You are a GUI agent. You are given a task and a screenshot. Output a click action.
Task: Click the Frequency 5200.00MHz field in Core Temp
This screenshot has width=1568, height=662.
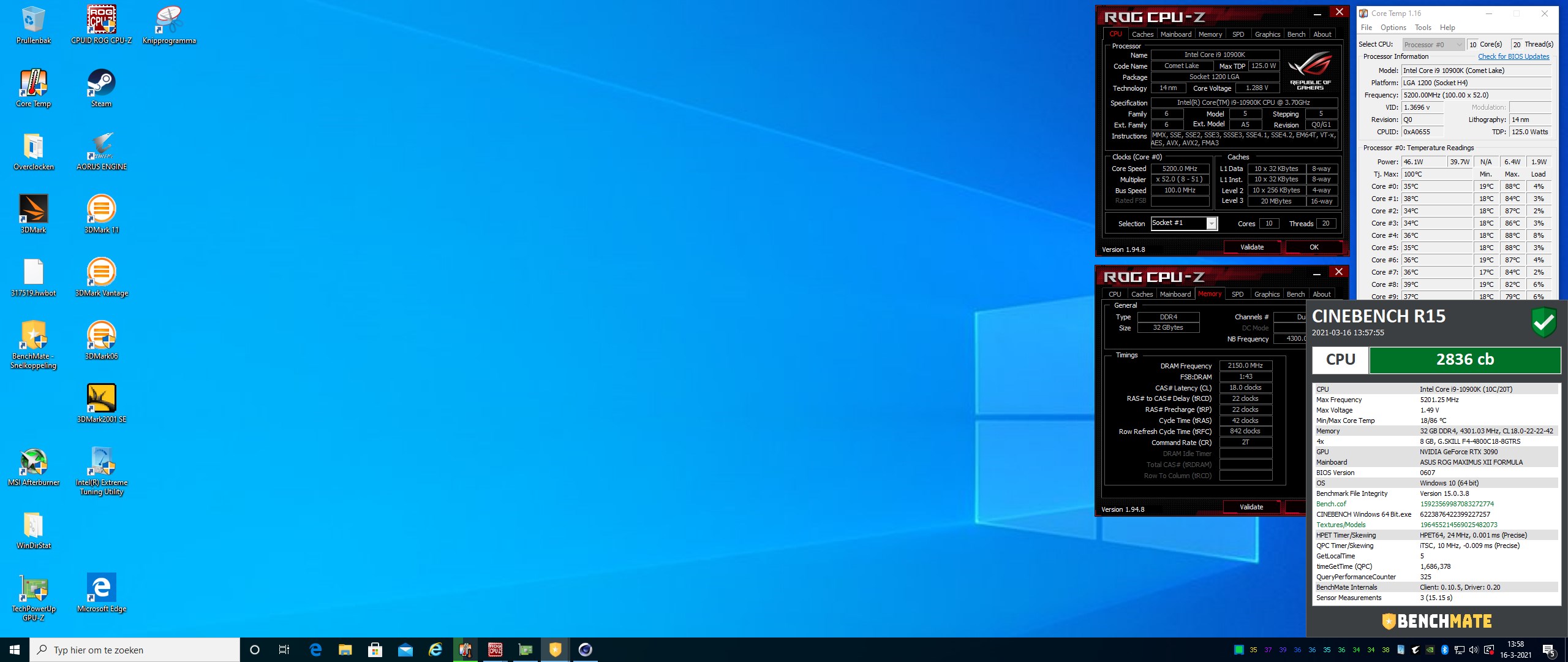(x=1477, y=95)
